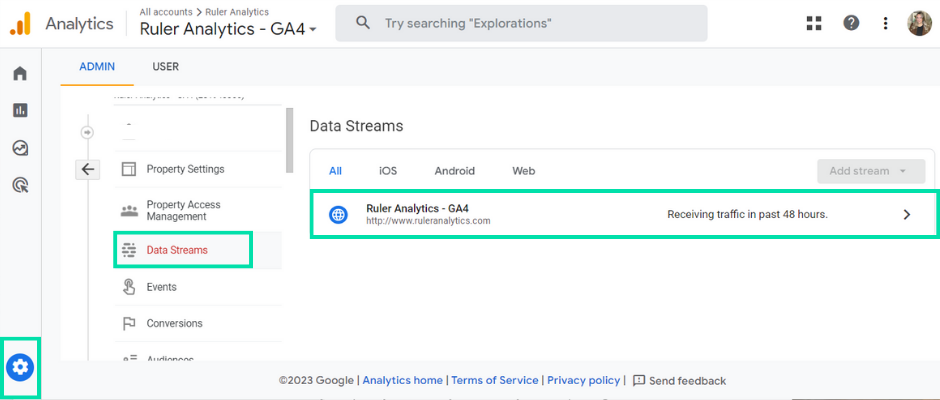The height and width of the screenshot is (400, 940).
Task: Click the Property Access Management people icon
Action: click(x=129, y=210)
